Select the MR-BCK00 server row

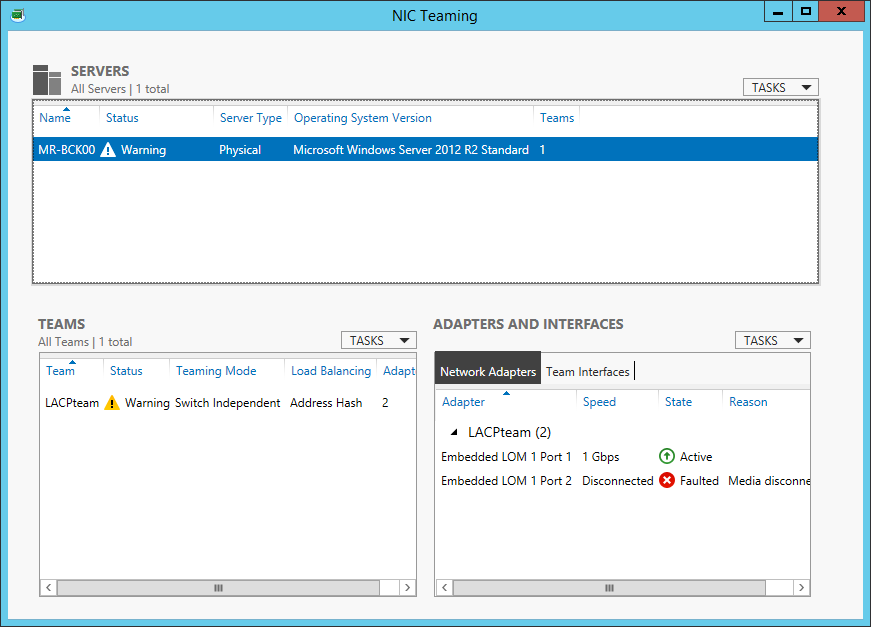pos(426,149)
